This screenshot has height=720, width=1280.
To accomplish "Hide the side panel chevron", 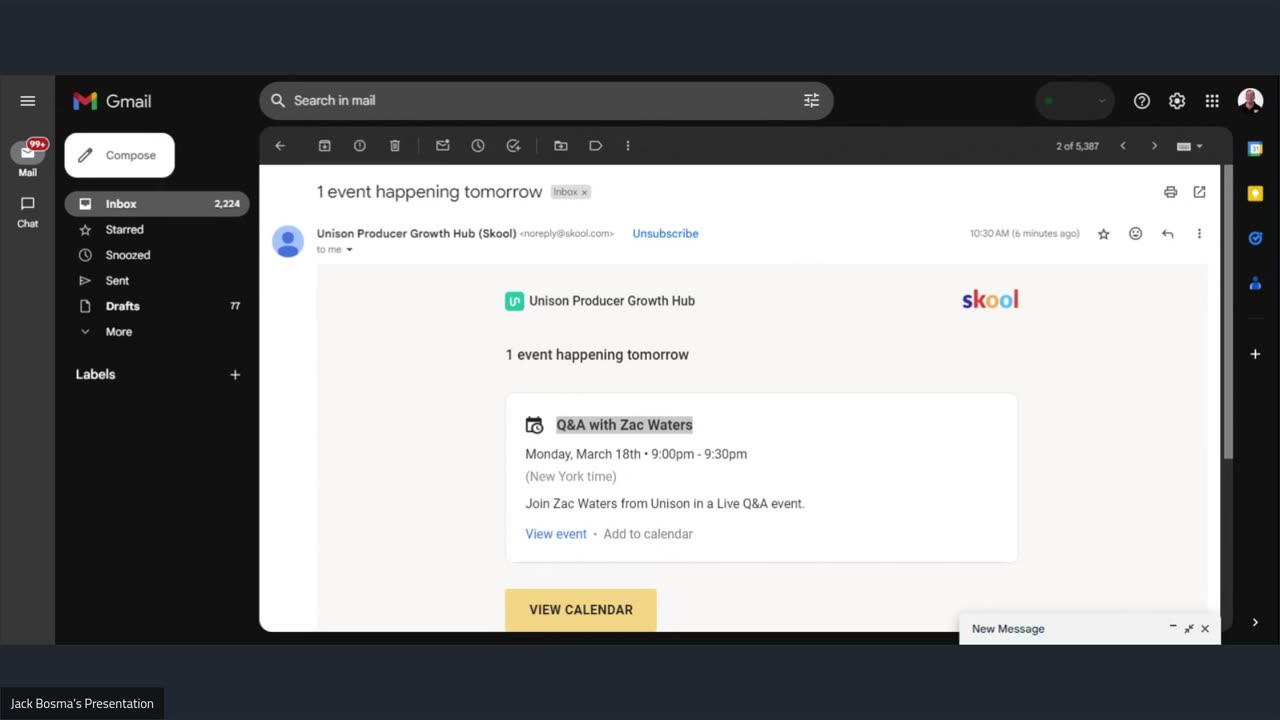I will (1255, 622).
